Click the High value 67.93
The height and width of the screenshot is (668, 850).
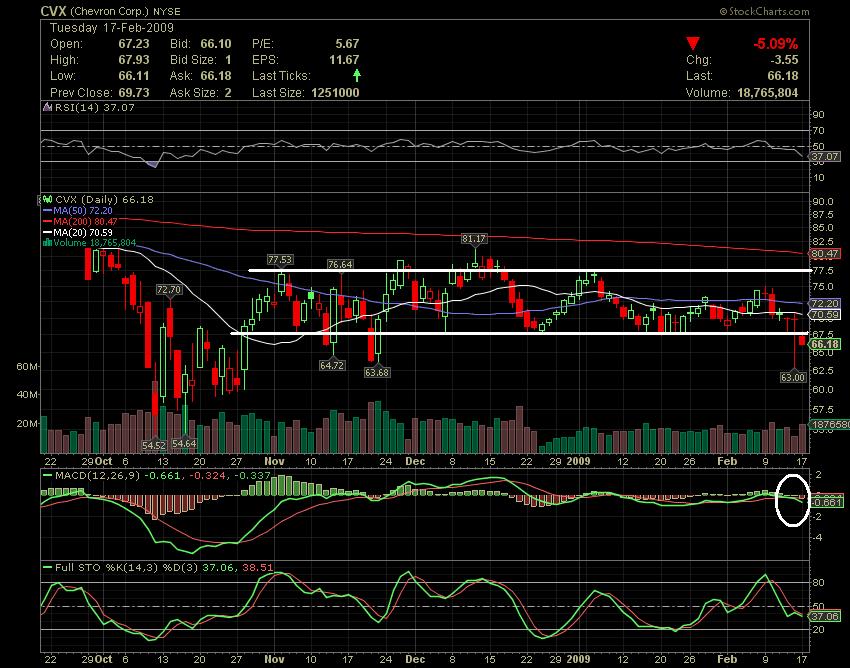[134, 60]
